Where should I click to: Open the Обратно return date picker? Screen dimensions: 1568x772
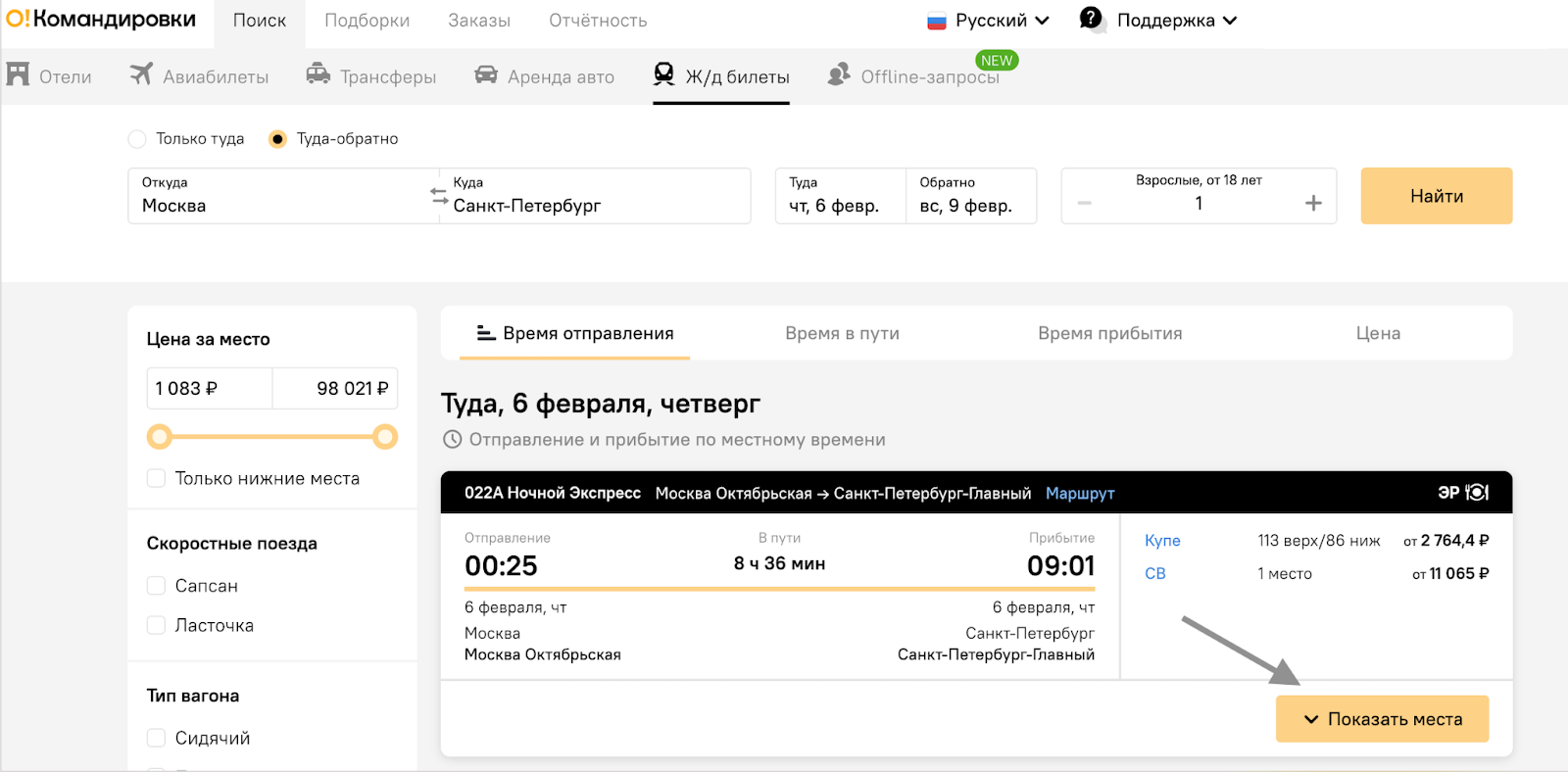point(970,196)
